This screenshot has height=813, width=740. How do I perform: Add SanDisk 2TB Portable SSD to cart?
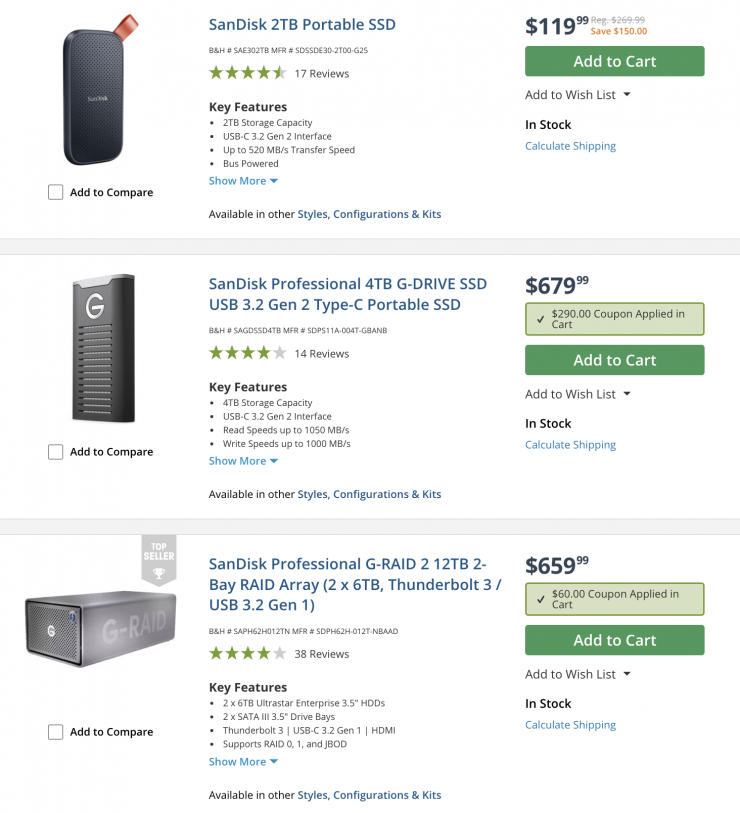coord(614,61)
